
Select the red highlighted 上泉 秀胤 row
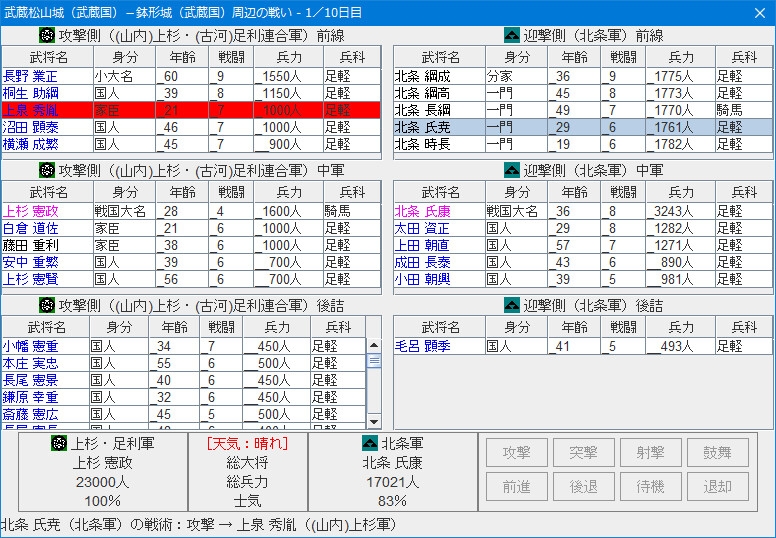(190, 110)
